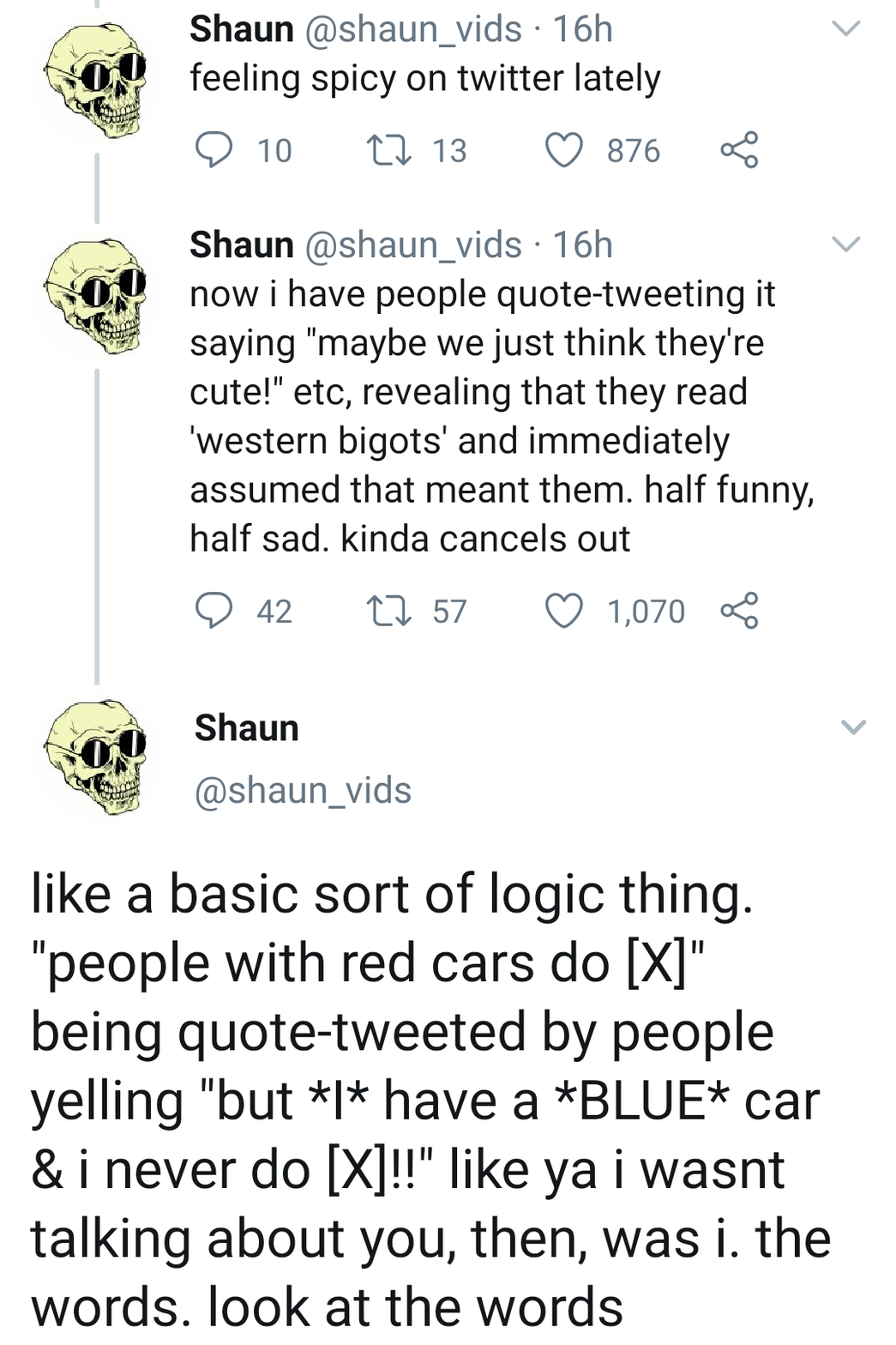Reply to the "feeling spicy" tweet
This screenshot has width=896, height=1345.
pyautogui.click(x=213, y=150)
